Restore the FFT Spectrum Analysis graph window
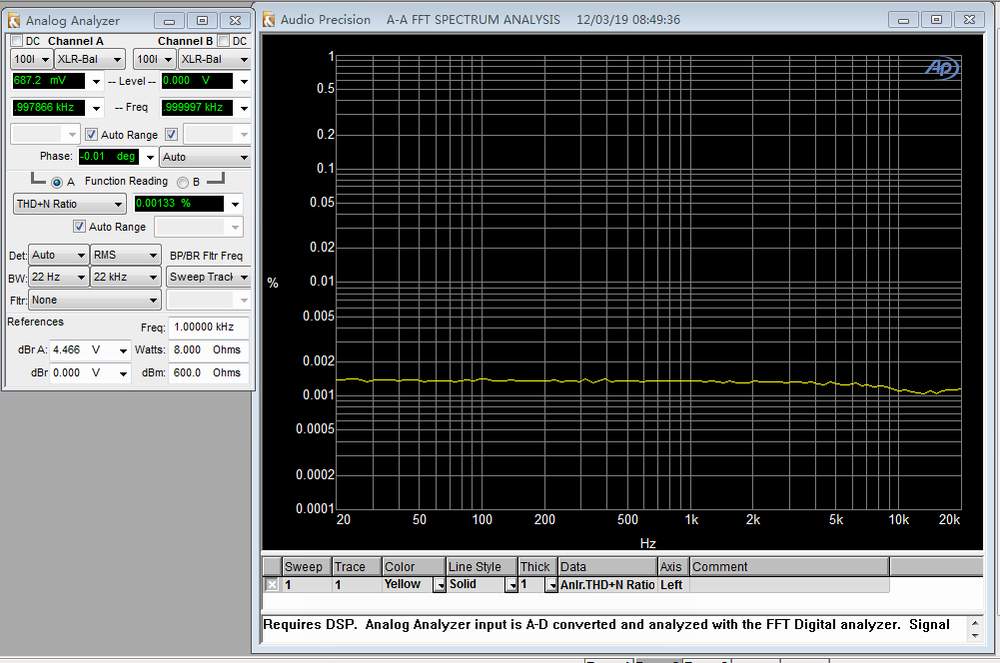Viewport: 1000px width, 663px height. coord(936,20)
